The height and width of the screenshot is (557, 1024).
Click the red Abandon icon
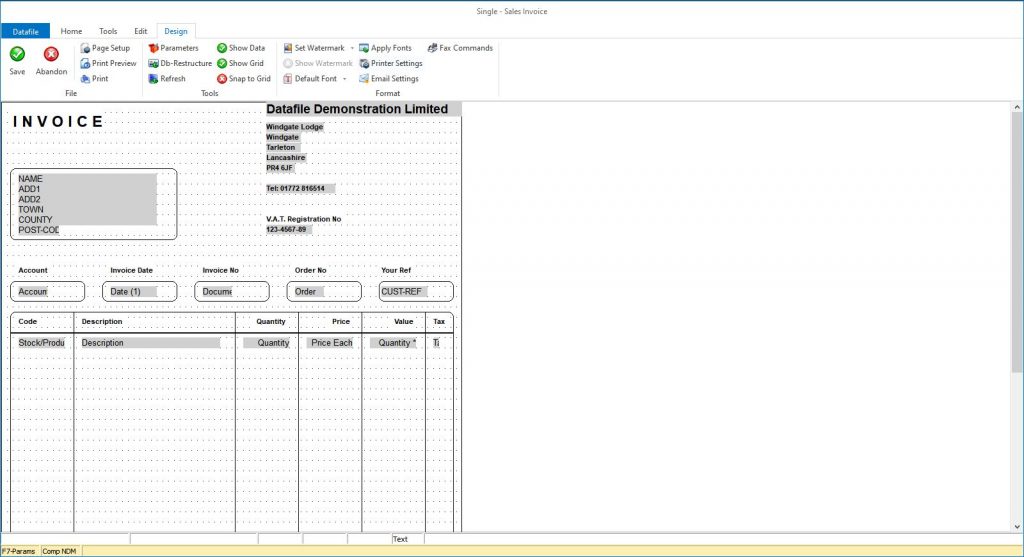click(x=51, y=54)
